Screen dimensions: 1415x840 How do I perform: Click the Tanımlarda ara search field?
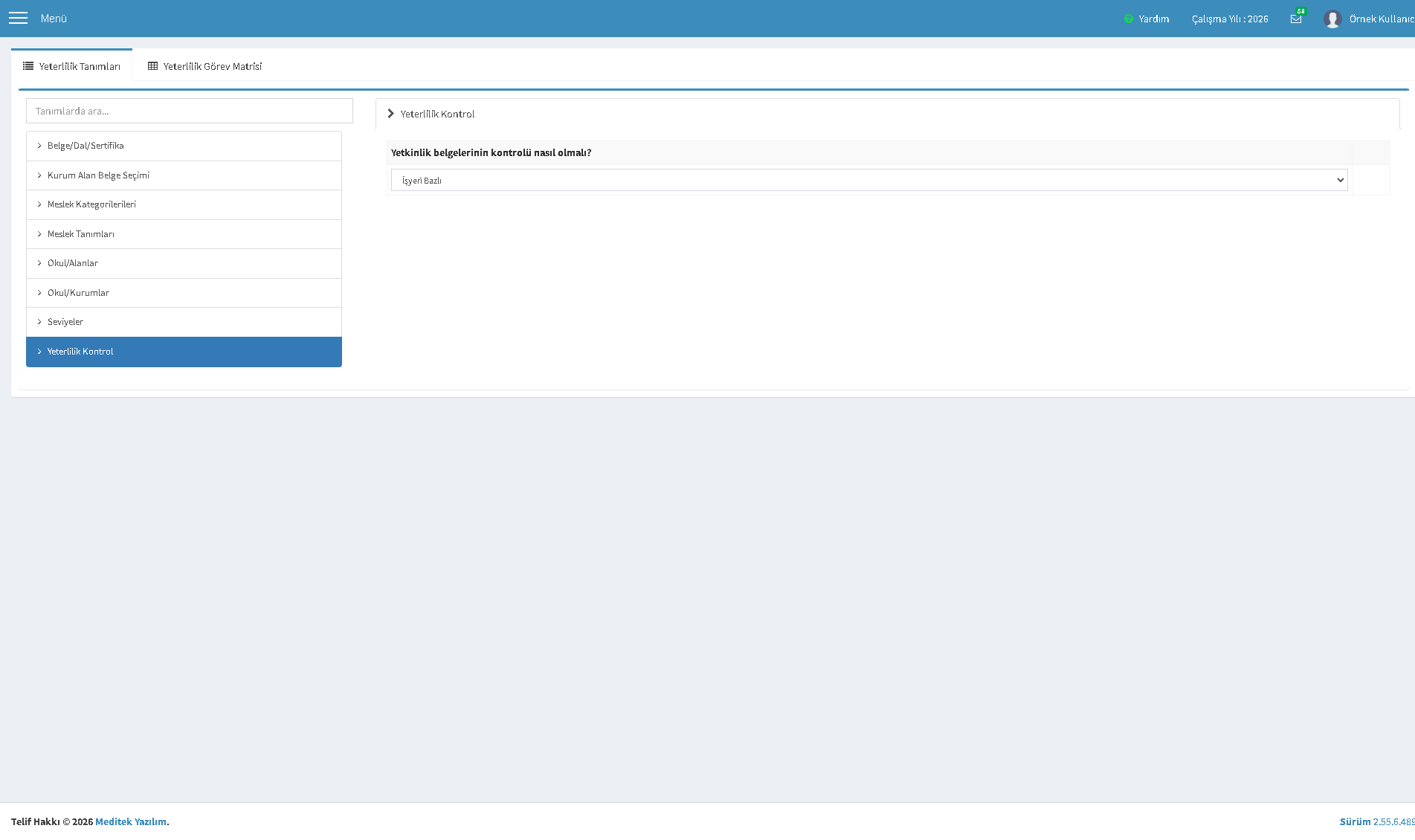point(190,111)
